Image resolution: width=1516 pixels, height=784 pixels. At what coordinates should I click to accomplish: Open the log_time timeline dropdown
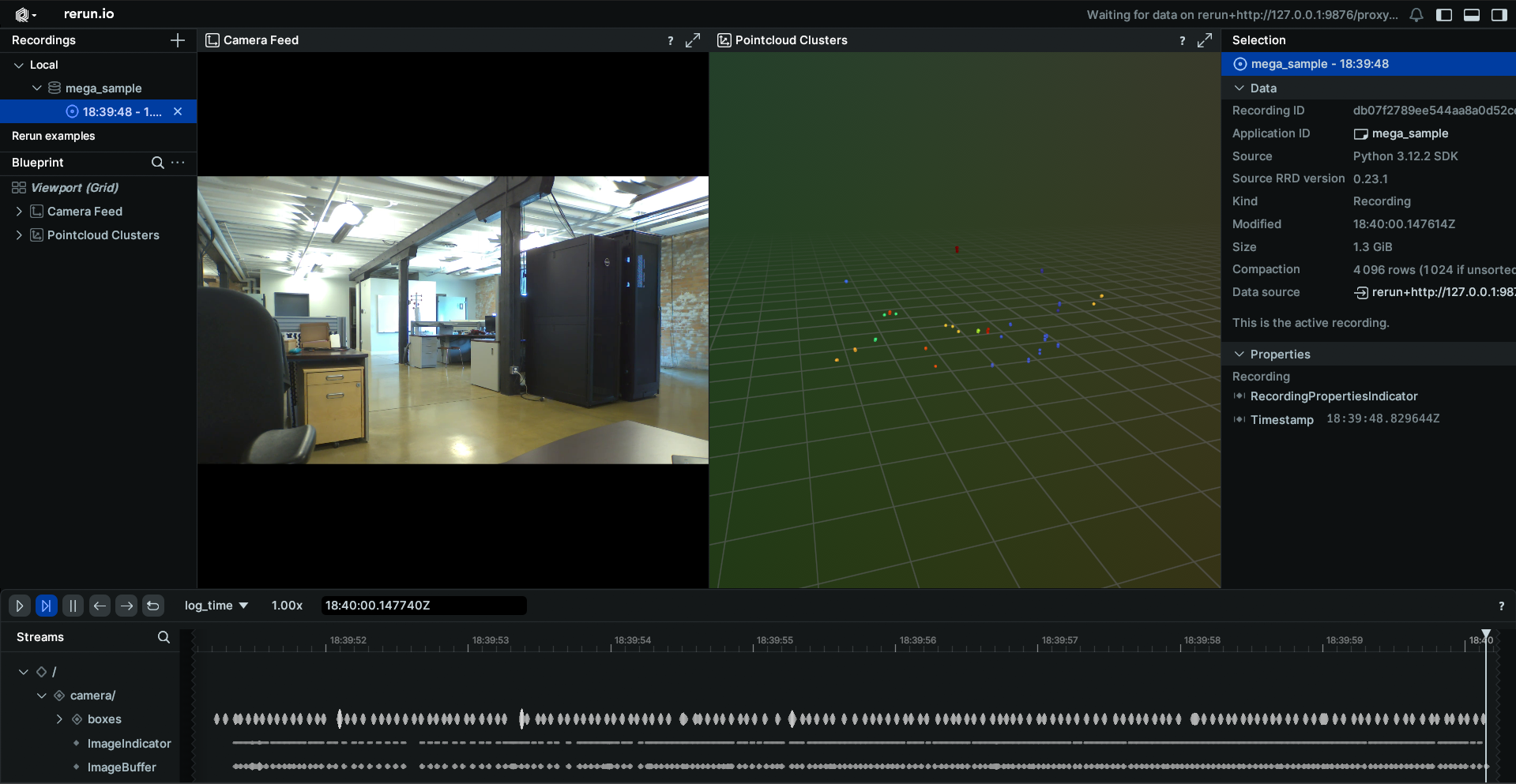(215, 606)
